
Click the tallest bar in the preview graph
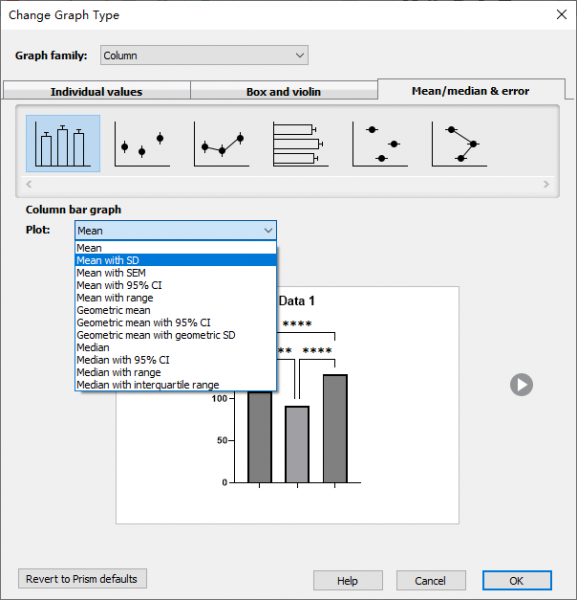tap(335, 429)
